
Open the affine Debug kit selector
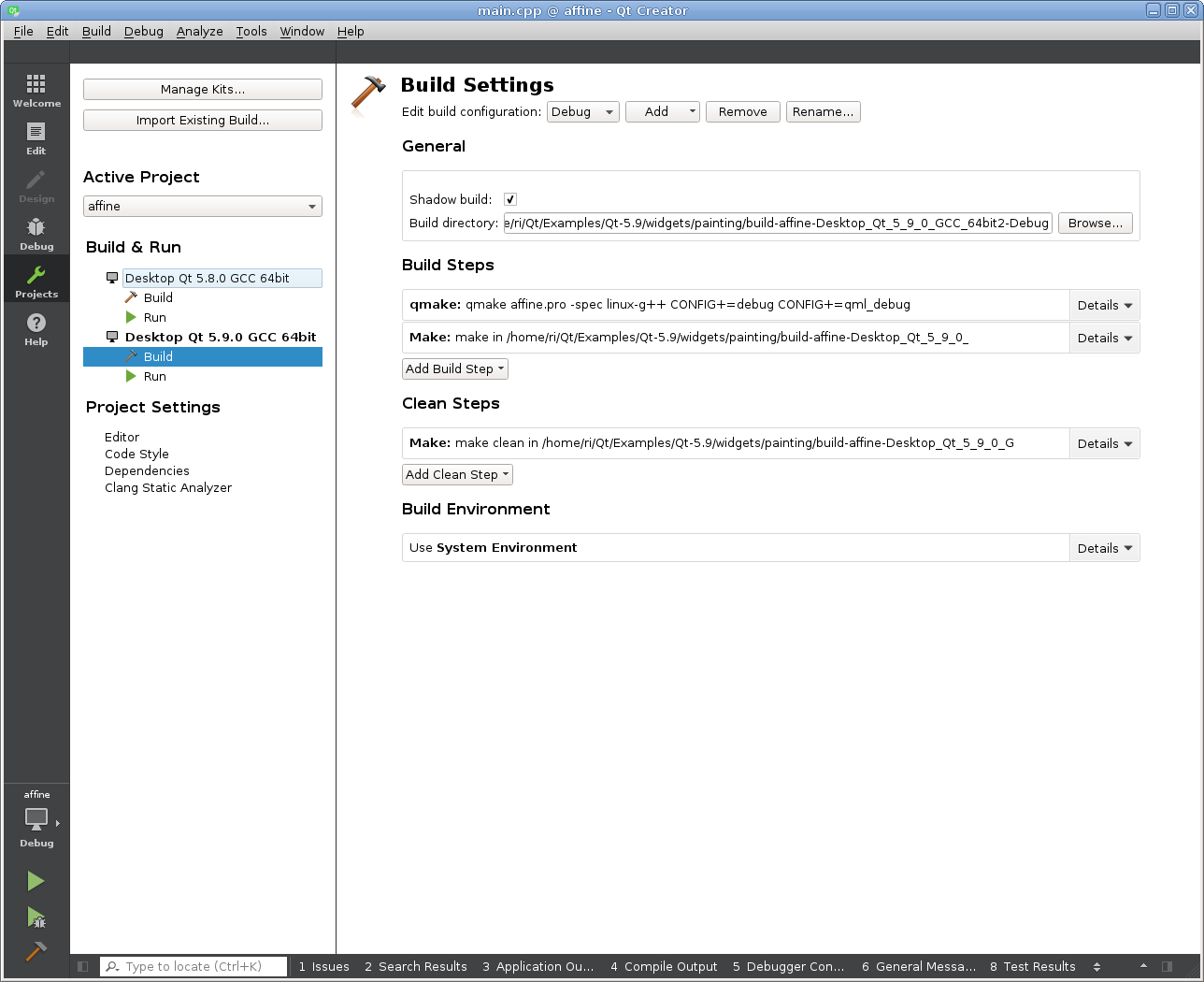click(x=36, y=820)
